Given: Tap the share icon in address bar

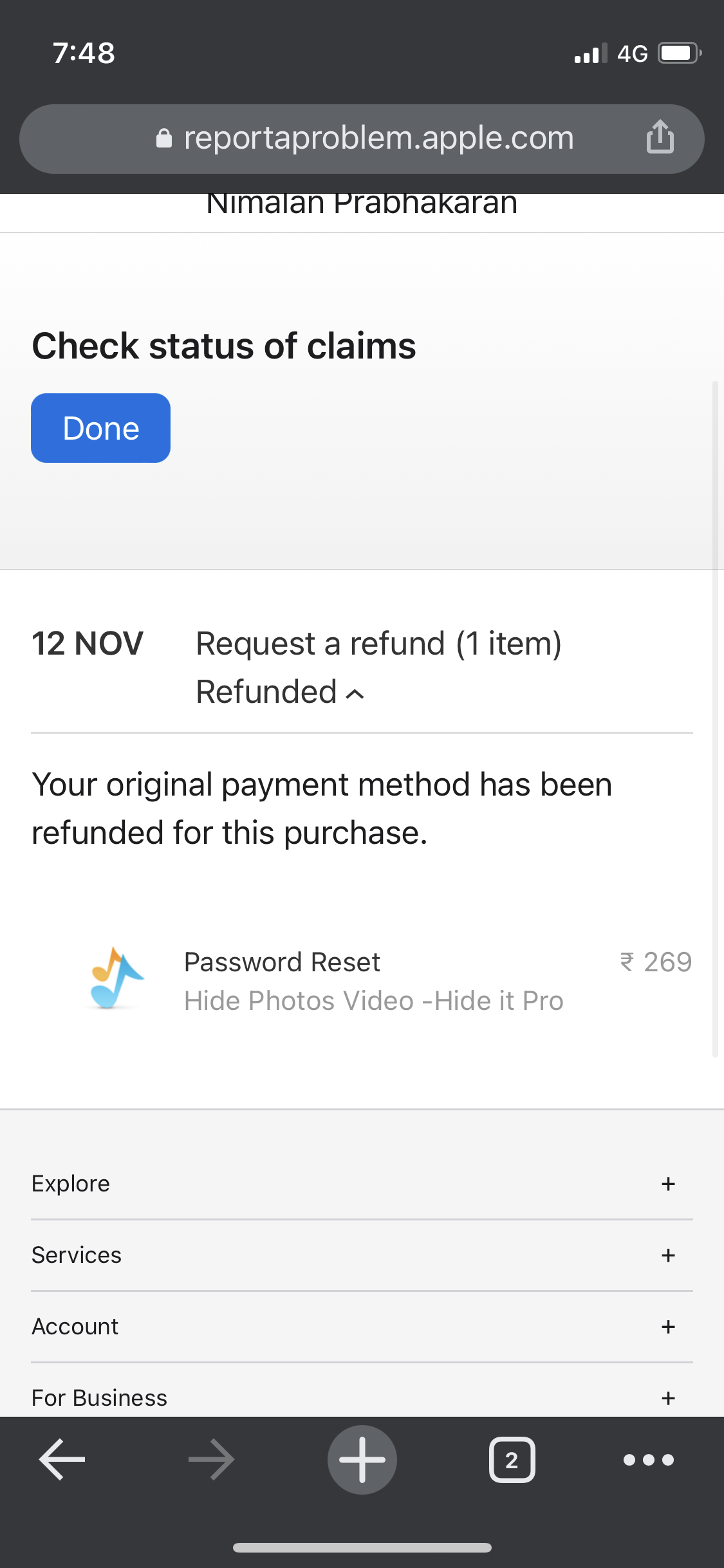Looking at the screenshot, I should point(660,137).
